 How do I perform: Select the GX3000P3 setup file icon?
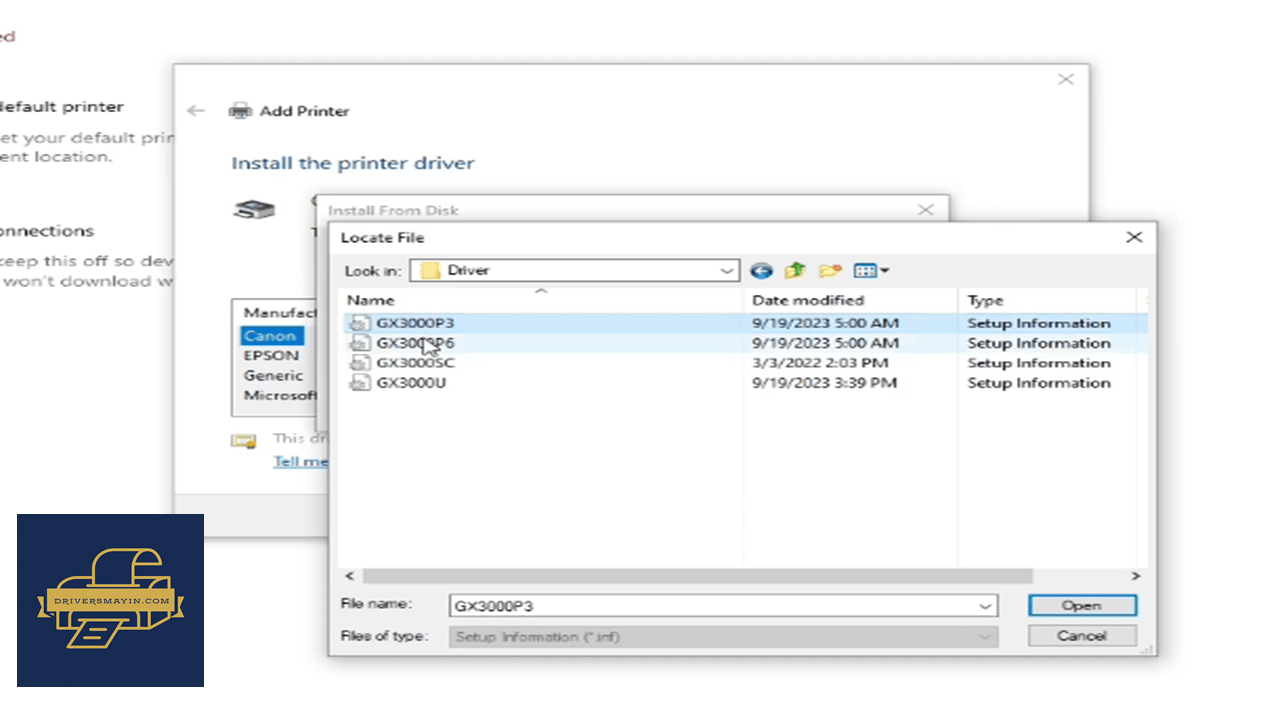point(359,323)
